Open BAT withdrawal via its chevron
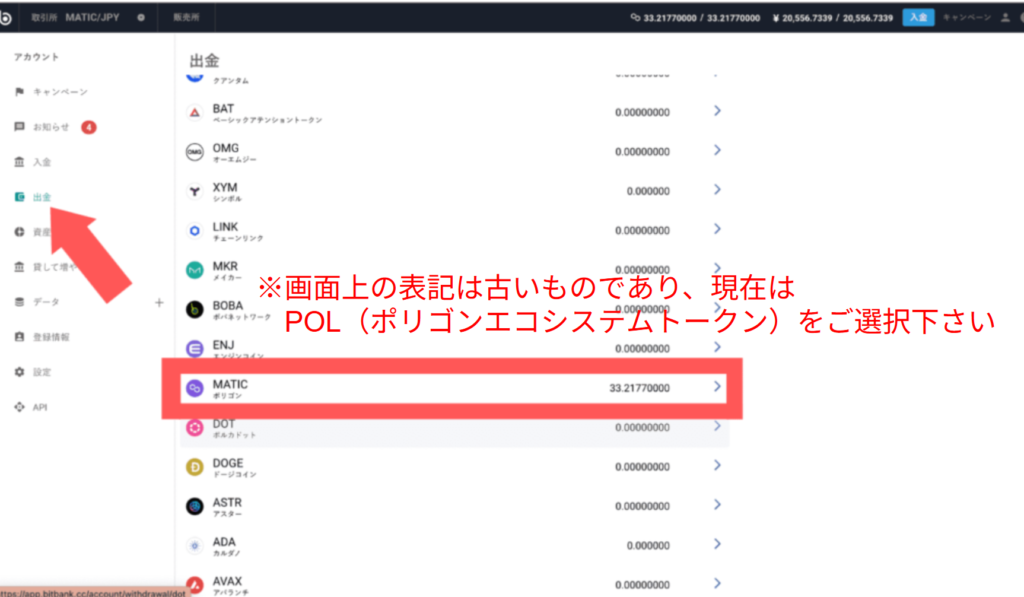This screenshot has height=597, width=1024. click(717, 111)
